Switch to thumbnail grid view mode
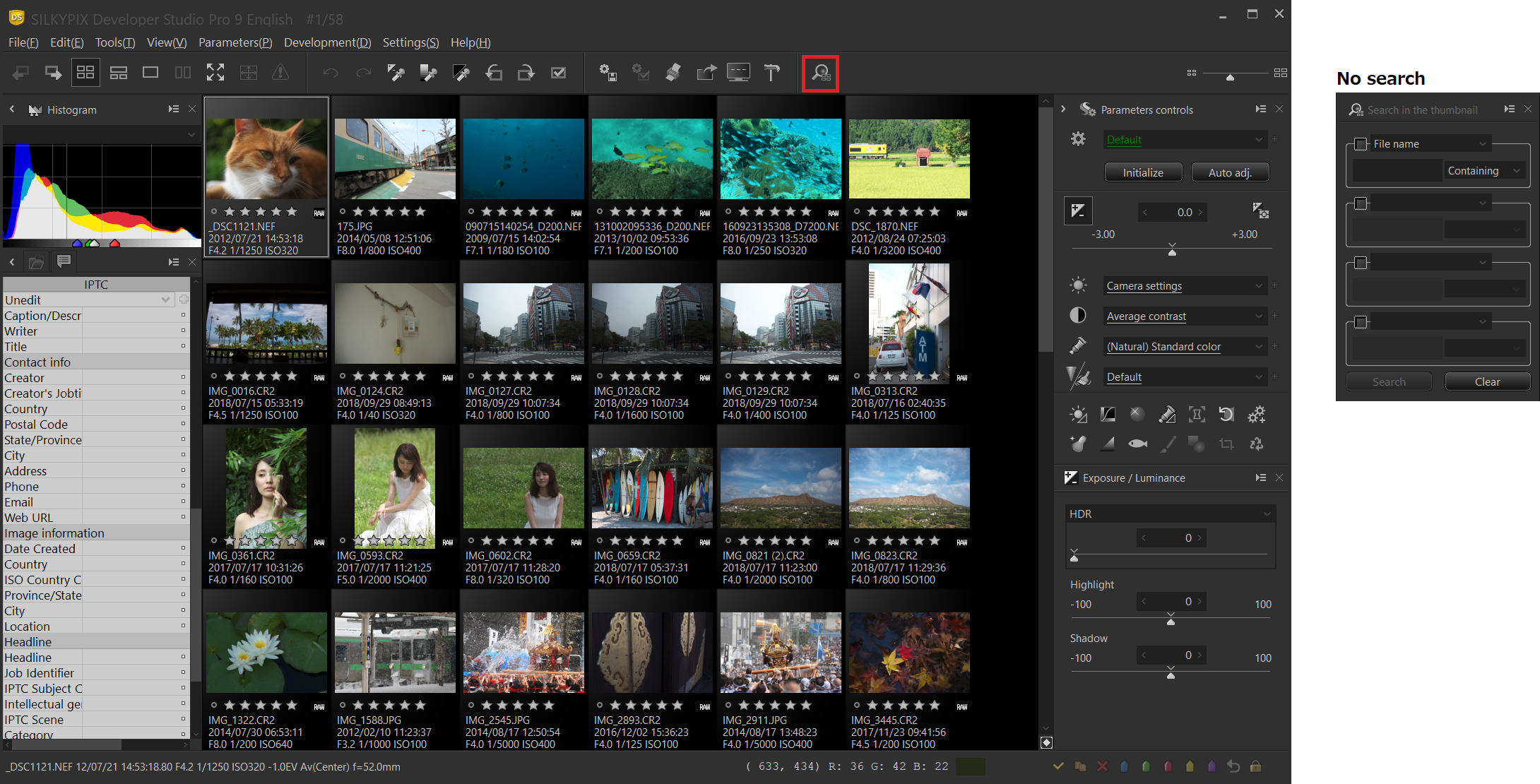This screenshot has height=784, width=1540. pyautogui.click(x=85, y=73)
